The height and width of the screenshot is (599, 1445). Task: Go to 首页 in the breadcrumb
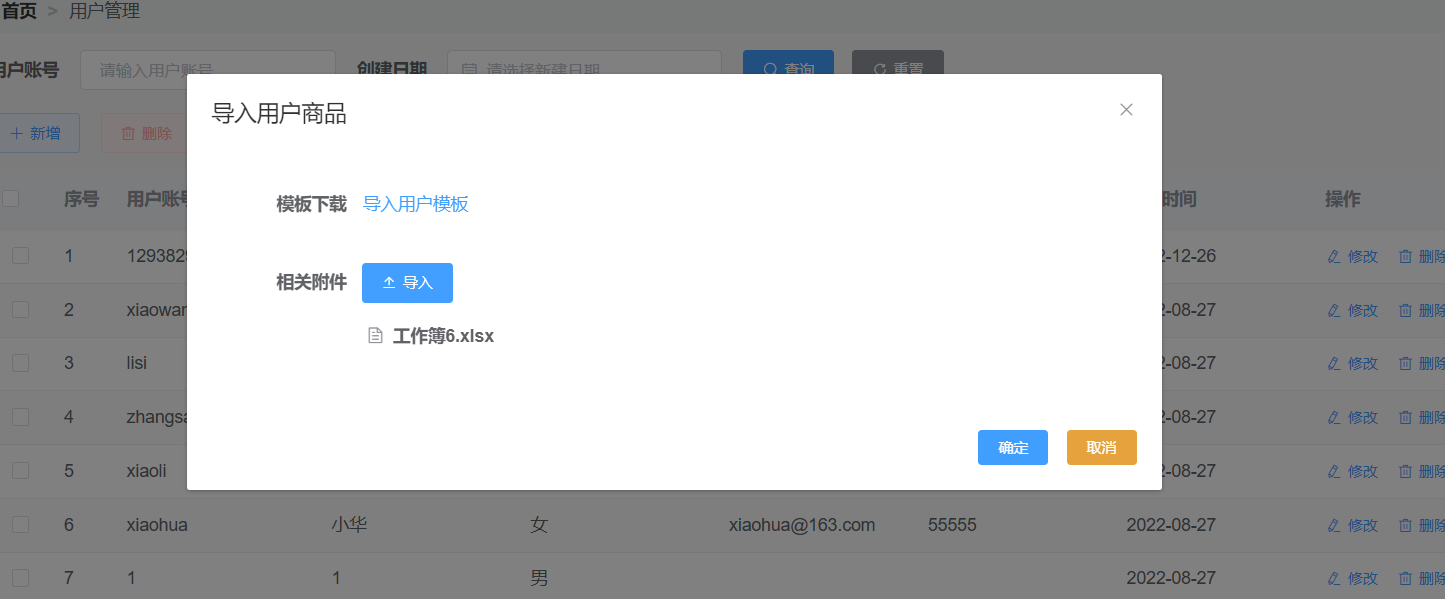19,12
